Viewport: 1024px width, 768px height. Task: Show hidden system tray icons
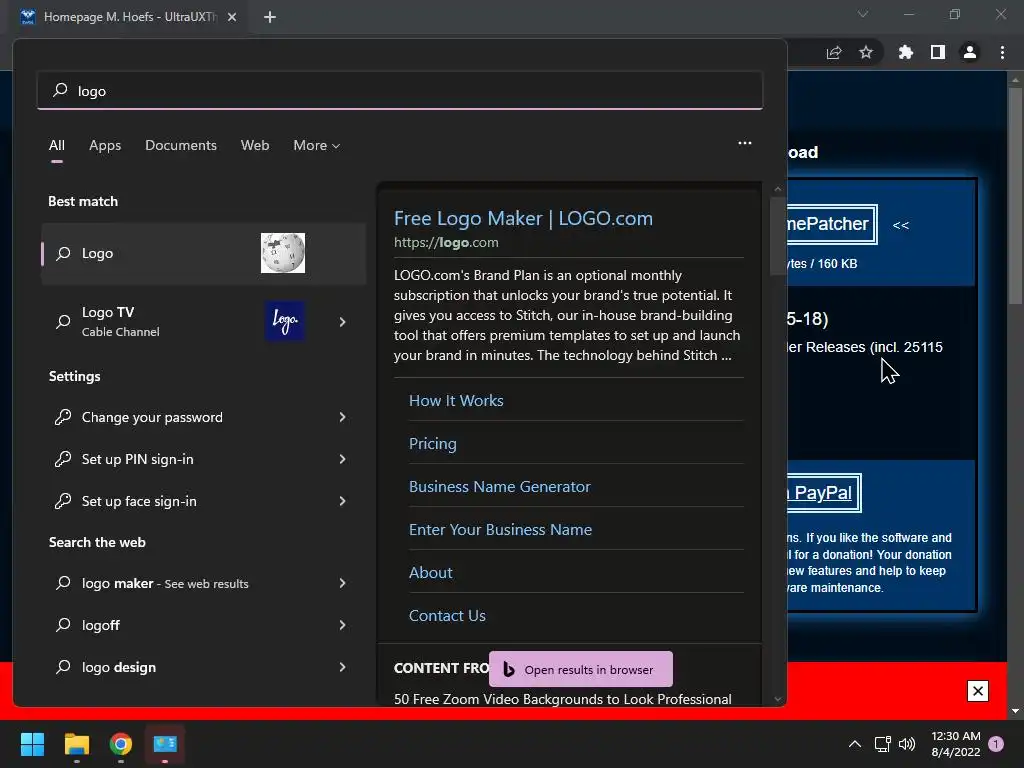(x=854, y=744)
